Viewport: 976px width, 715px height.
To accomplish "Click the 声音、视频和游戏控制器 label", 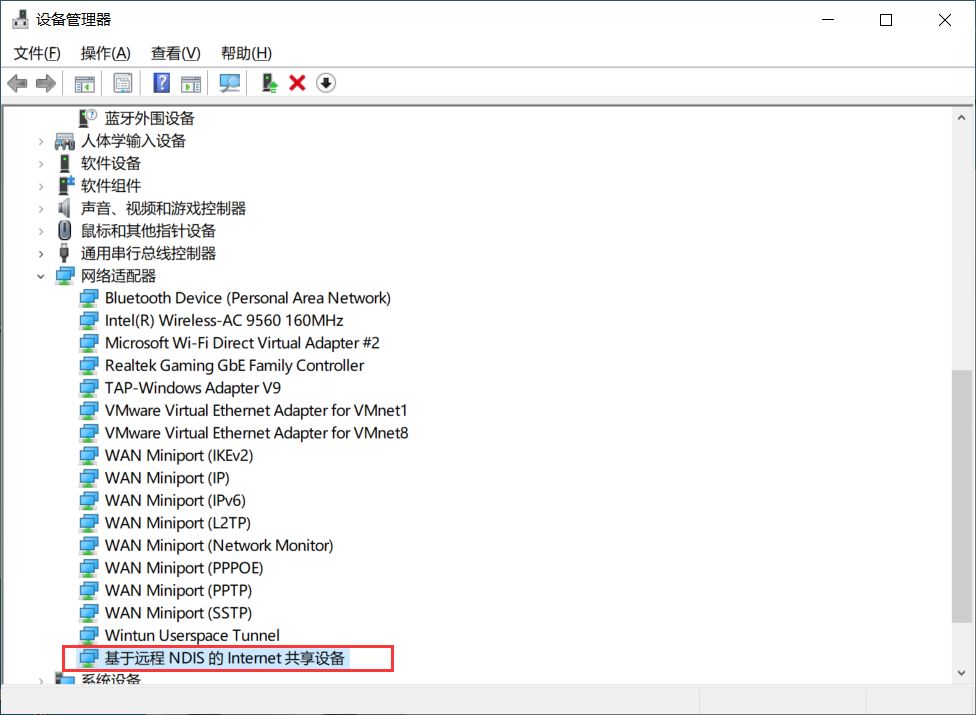I will coord(163,208).
